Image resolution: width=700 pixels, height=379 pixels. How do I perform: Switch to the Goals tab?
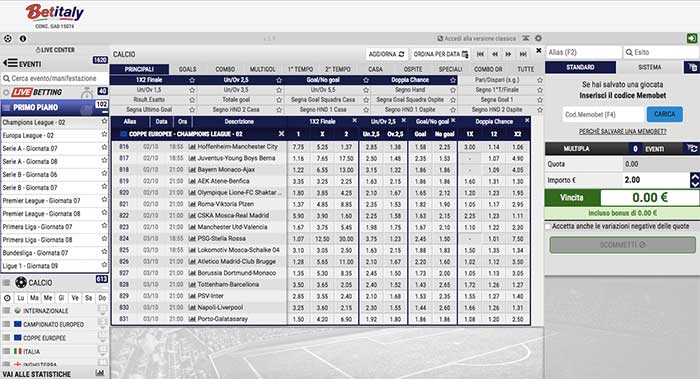pos(188,69)
